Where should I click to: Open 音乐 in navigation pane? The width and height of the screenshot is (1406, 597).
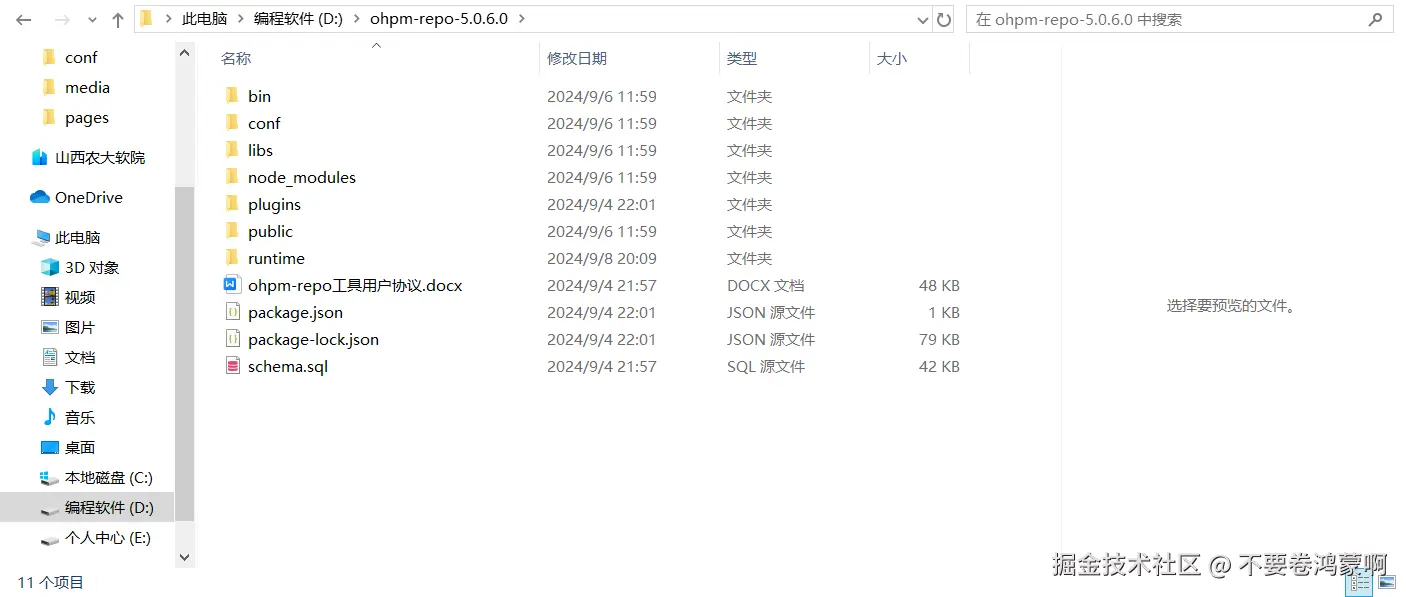point(80,417)
